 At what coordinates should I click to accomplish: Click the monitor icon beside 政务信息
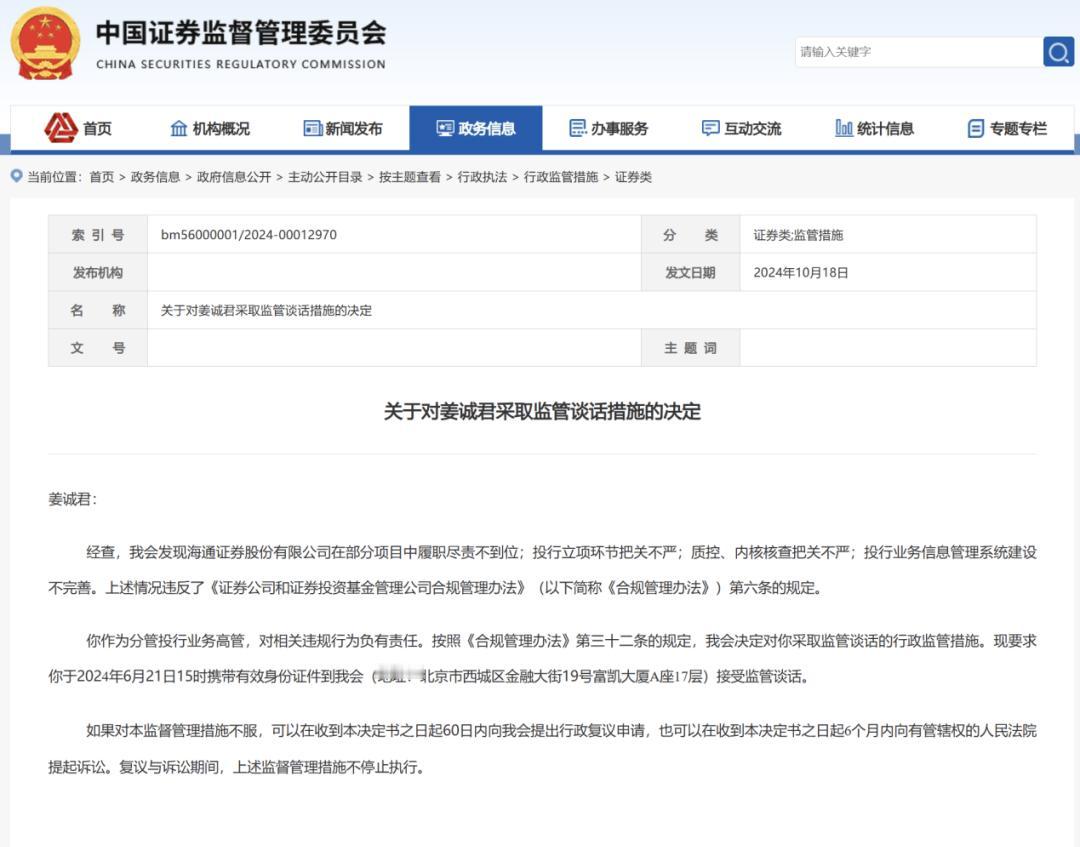pyautogui.click(x=445, y=128)
